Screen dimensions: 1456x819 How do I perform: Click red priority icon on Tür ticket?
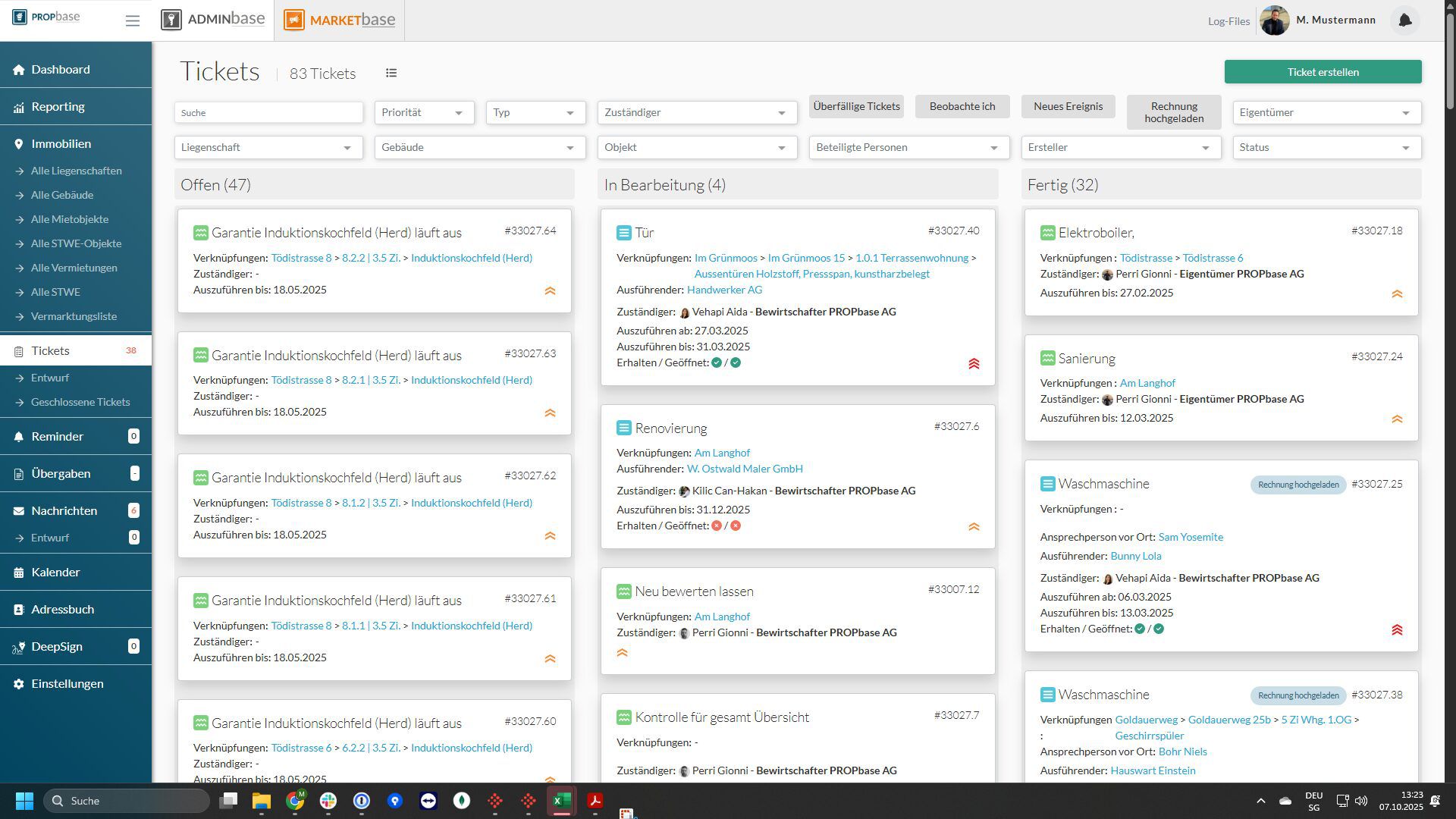pos(974,364)
